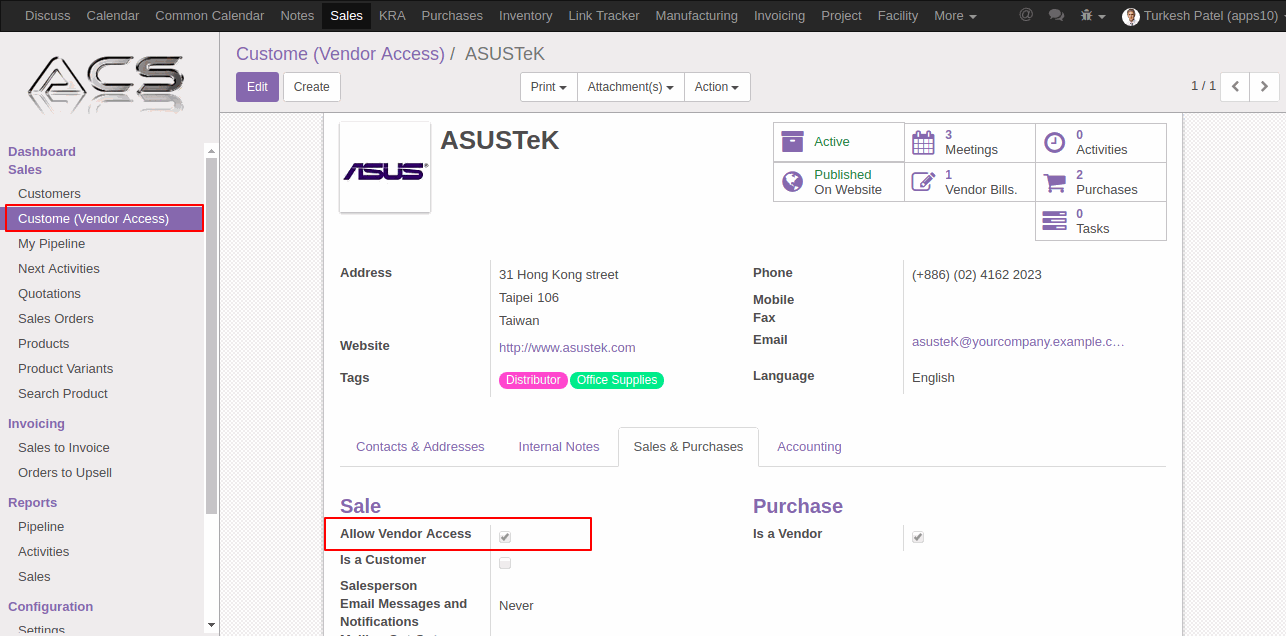
Task: Open the Facility menu
Action: pyautogui.click(x=898, y=16)
